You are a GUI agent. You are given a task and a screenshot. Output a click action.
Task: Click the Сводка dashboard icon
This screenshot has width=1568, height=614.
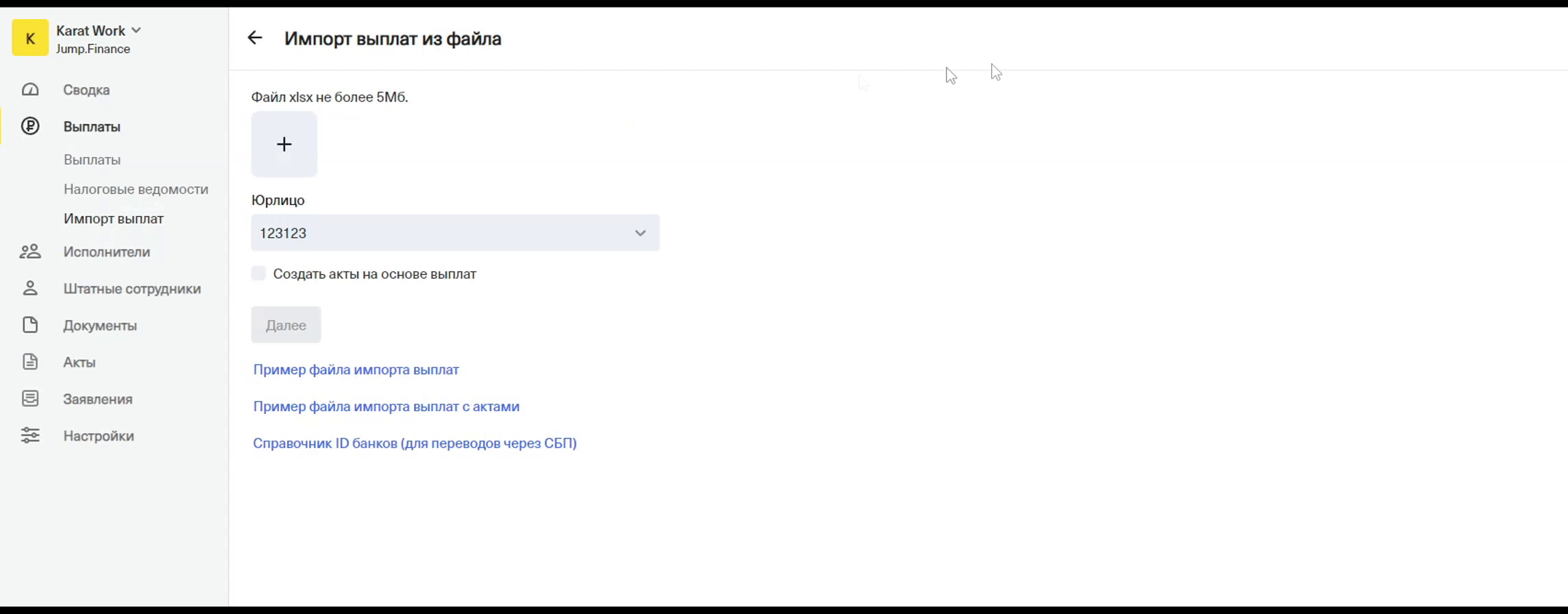click(x=30, y=90)
